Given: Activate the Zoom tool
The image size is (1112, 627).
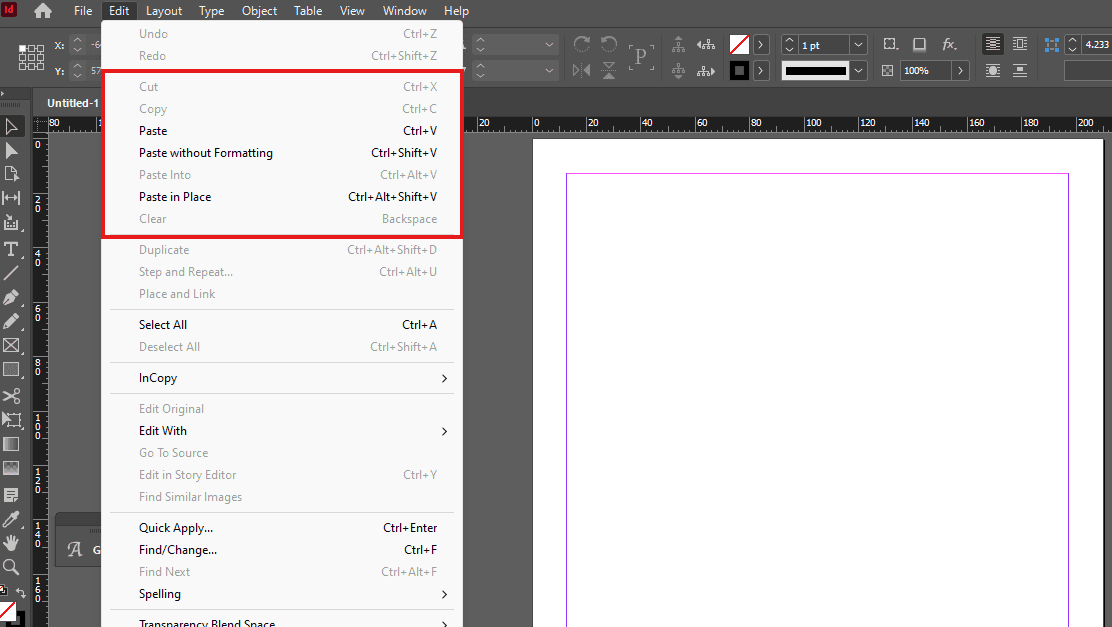Looking at the screenshot, I should click(12, 567).
